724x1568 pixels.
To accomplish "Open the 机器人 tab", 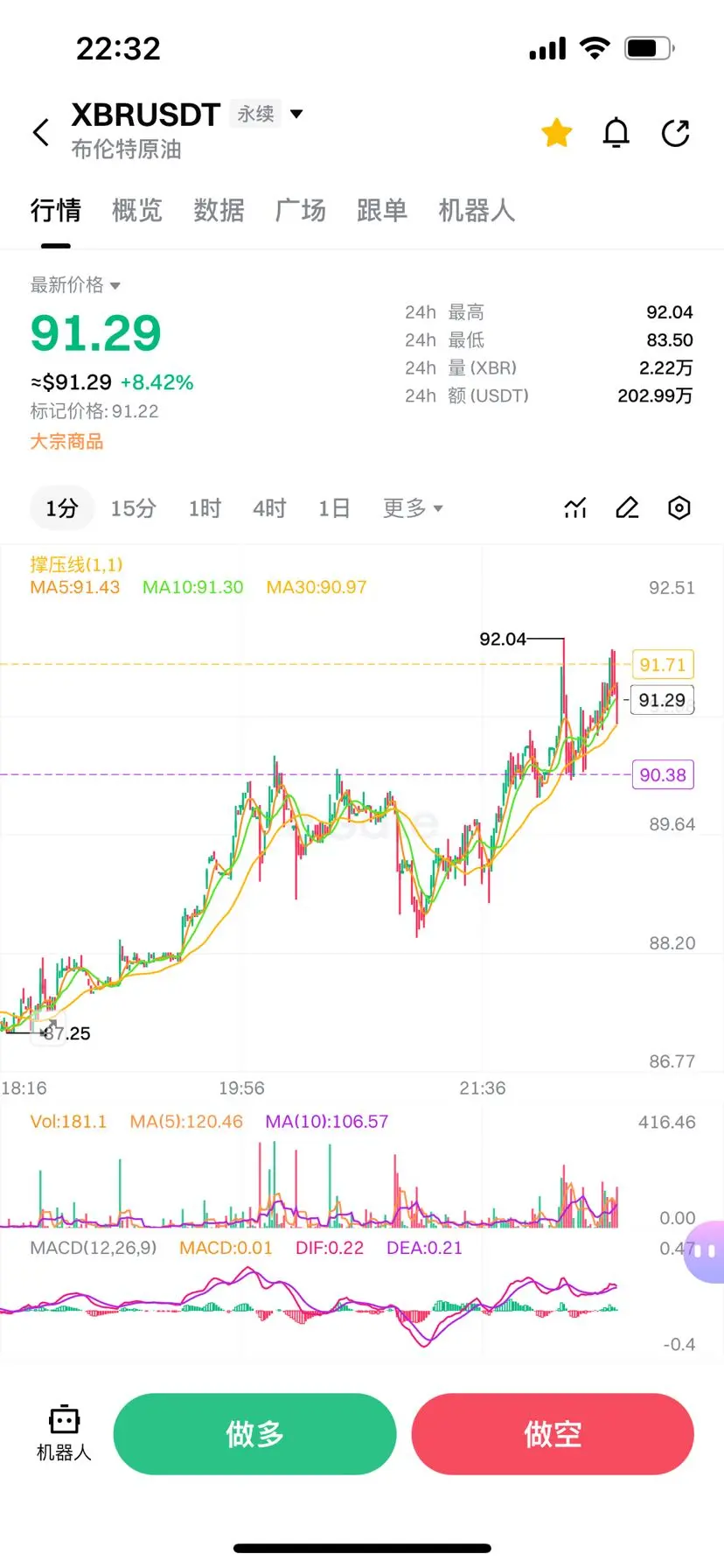I will (x=477, y=211).
